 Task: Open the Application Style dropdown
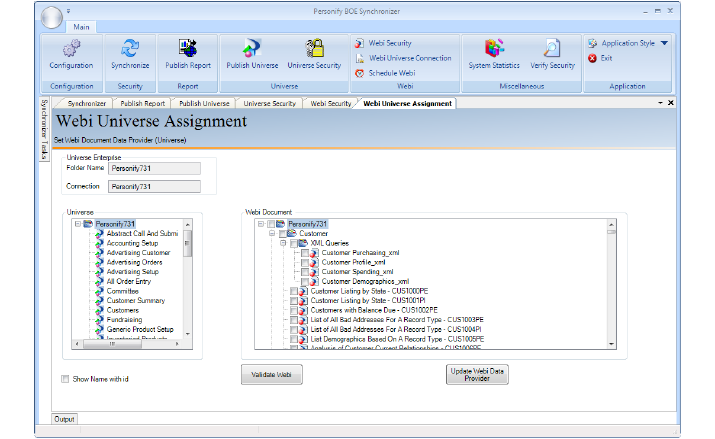click(x=664, y=43)
